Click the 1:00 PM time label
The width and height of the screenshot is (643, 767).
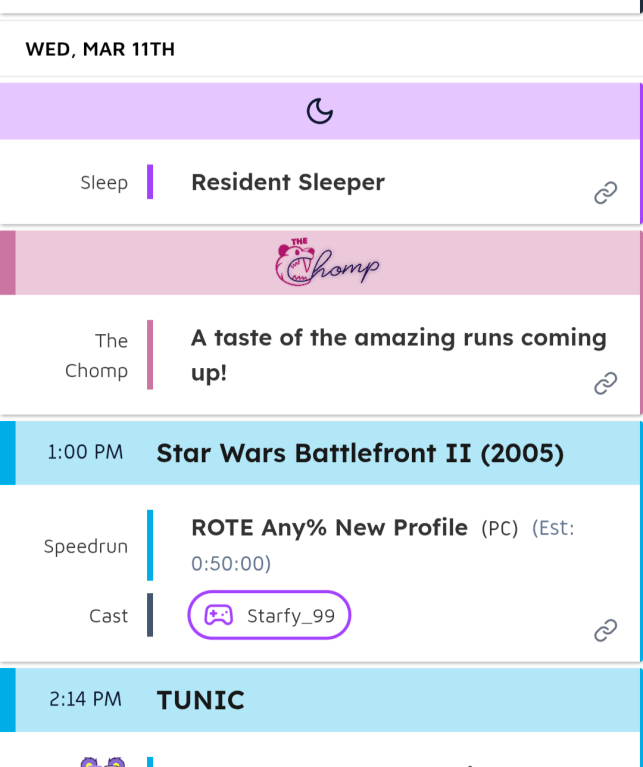click(85, 453)
